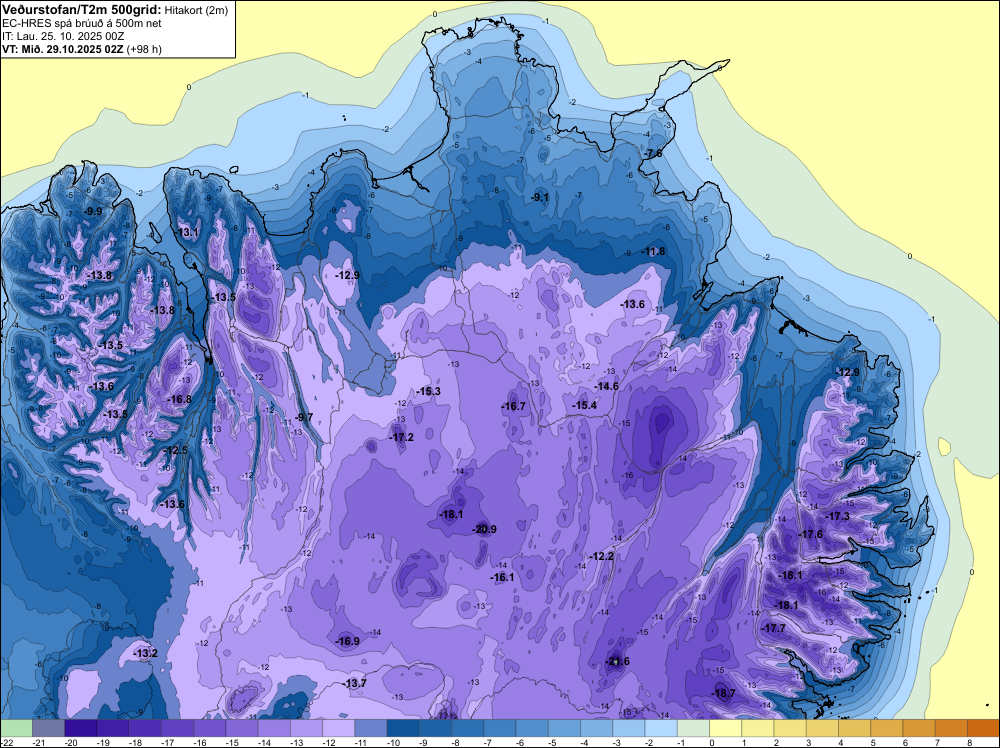The width and height of the screenshot is (1000, 748).
Task: Select the -9.9 temperature label
Action: click(93, 211)
